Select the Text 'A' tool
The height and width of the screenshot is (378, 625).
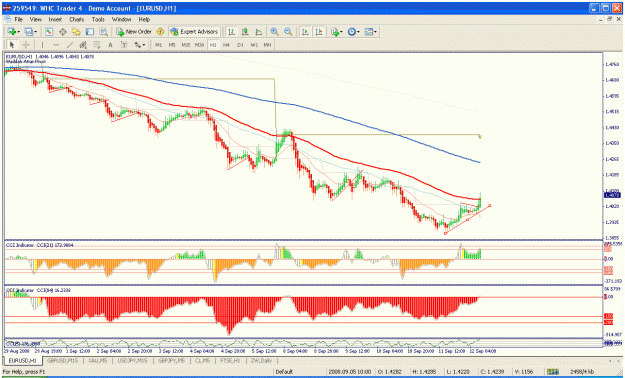tap(110, 45)
